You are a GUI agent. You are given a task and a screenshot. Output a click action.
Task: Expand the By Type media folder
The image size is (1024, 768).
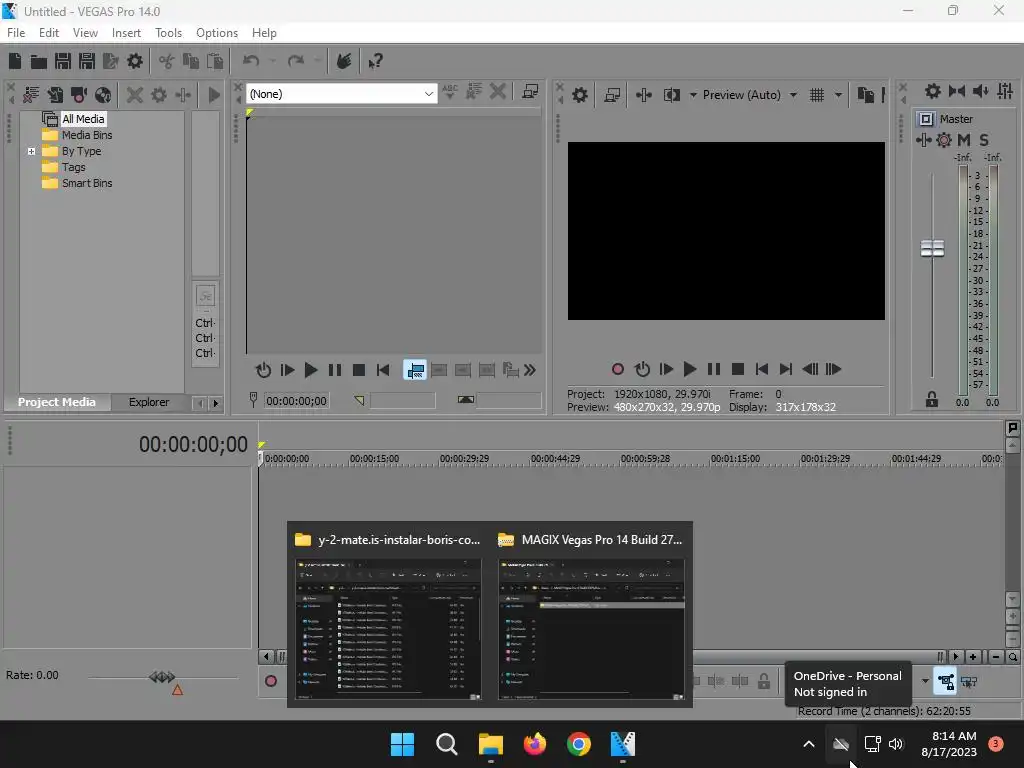[x=31, y=152]
